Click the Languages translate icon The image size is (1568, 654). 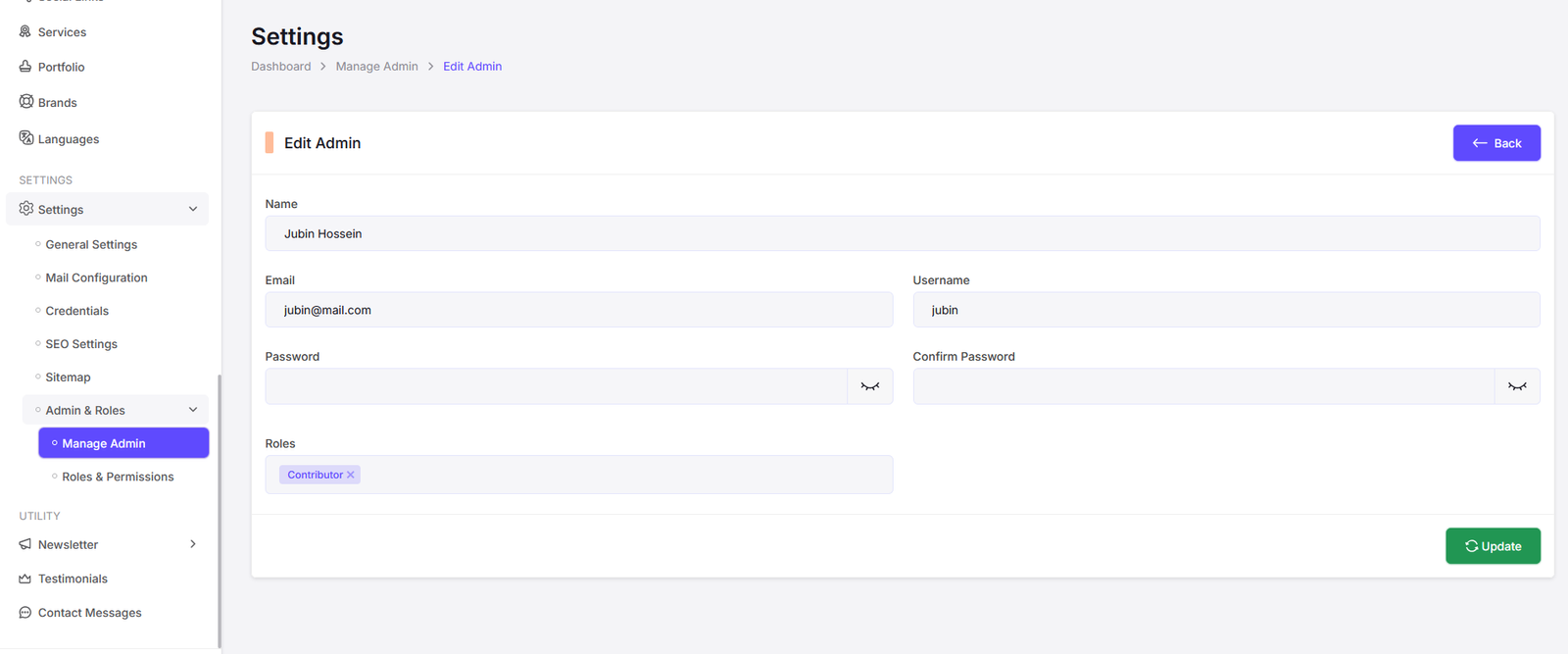coord(26,138)
